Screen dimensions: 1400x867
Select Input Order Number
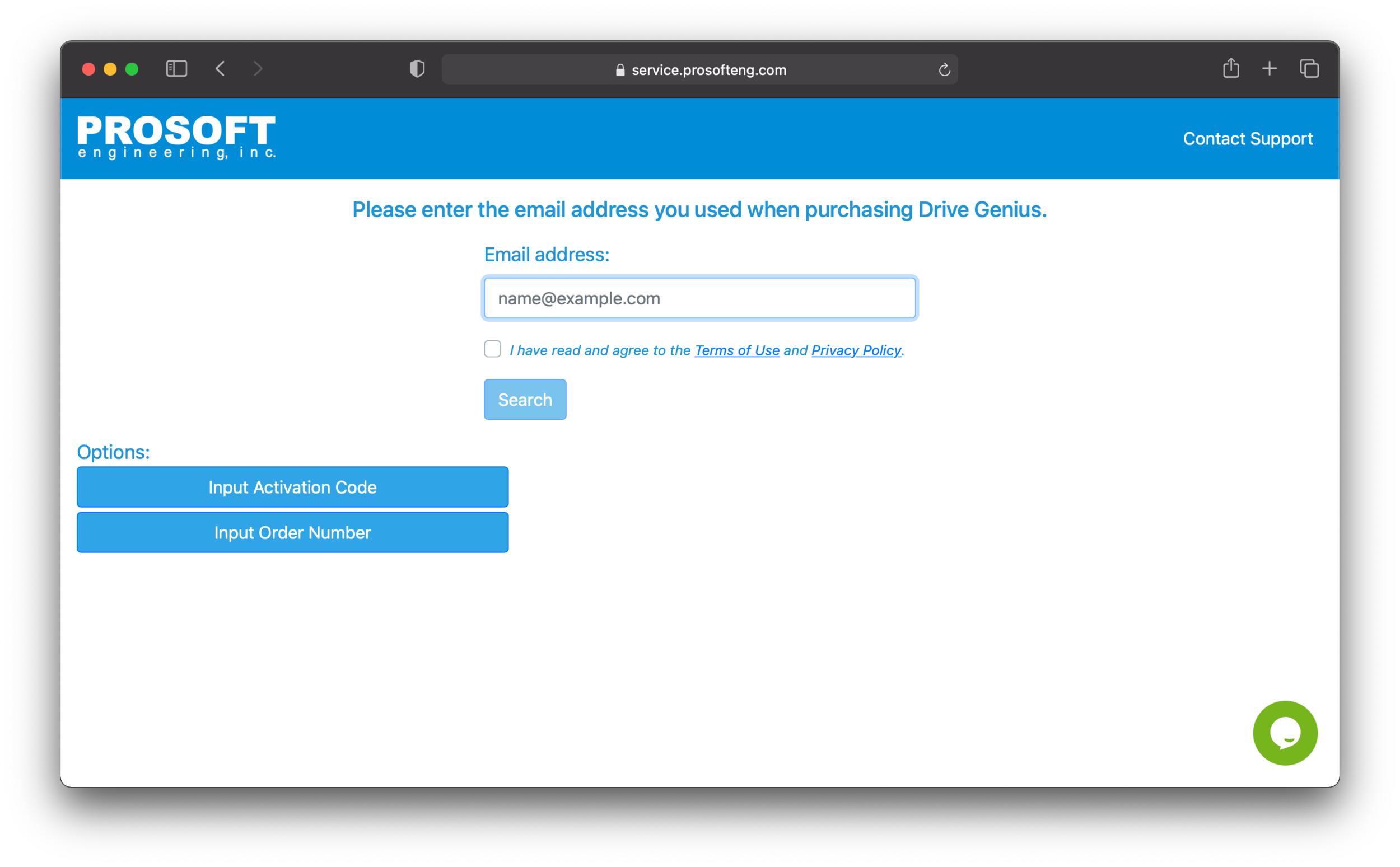(x=292, y=532)
